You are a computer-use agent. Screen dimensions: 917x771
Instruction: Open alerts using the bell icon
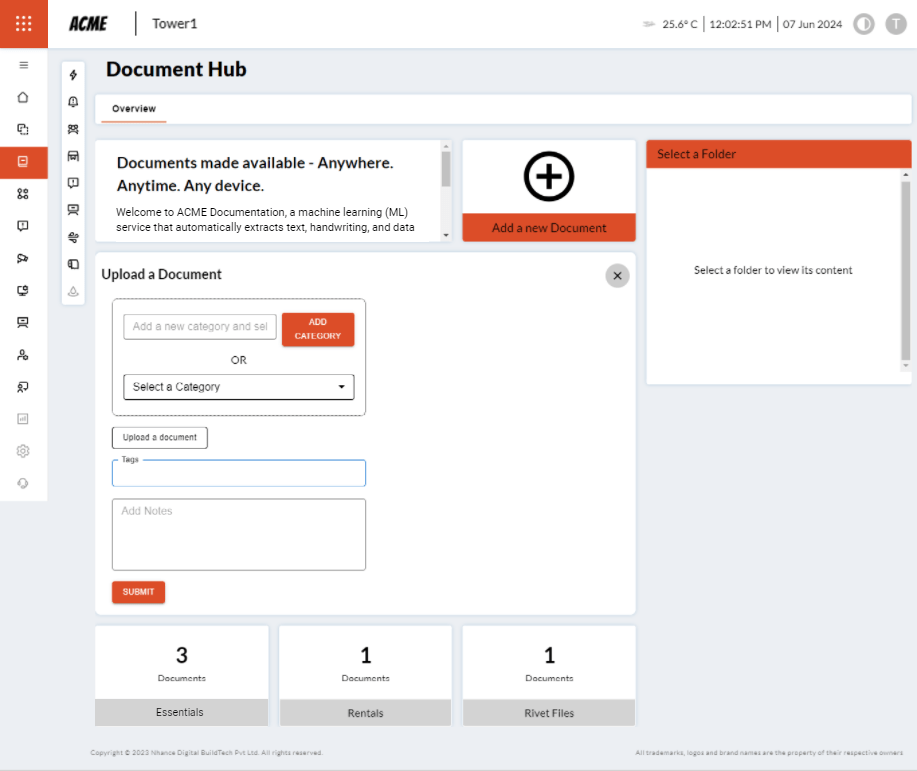(x=73, y=102)
